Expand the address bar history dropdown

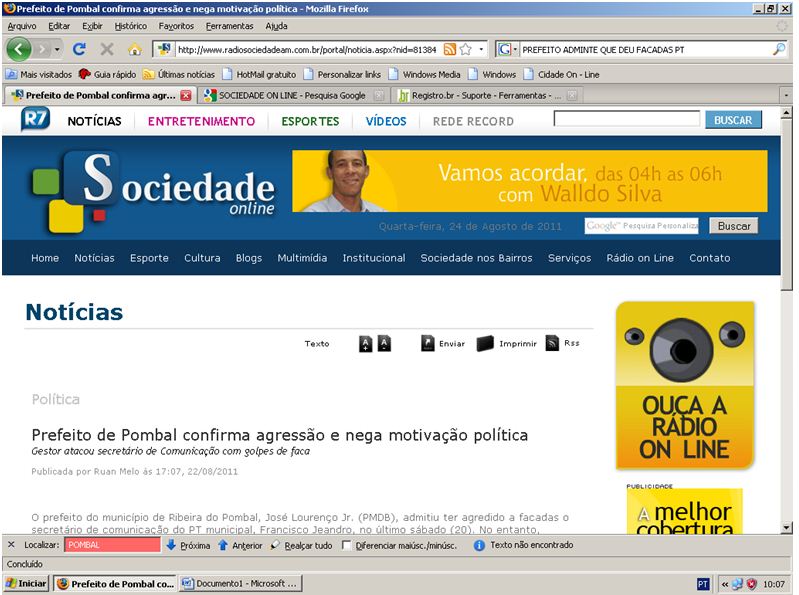click(482, 49)
